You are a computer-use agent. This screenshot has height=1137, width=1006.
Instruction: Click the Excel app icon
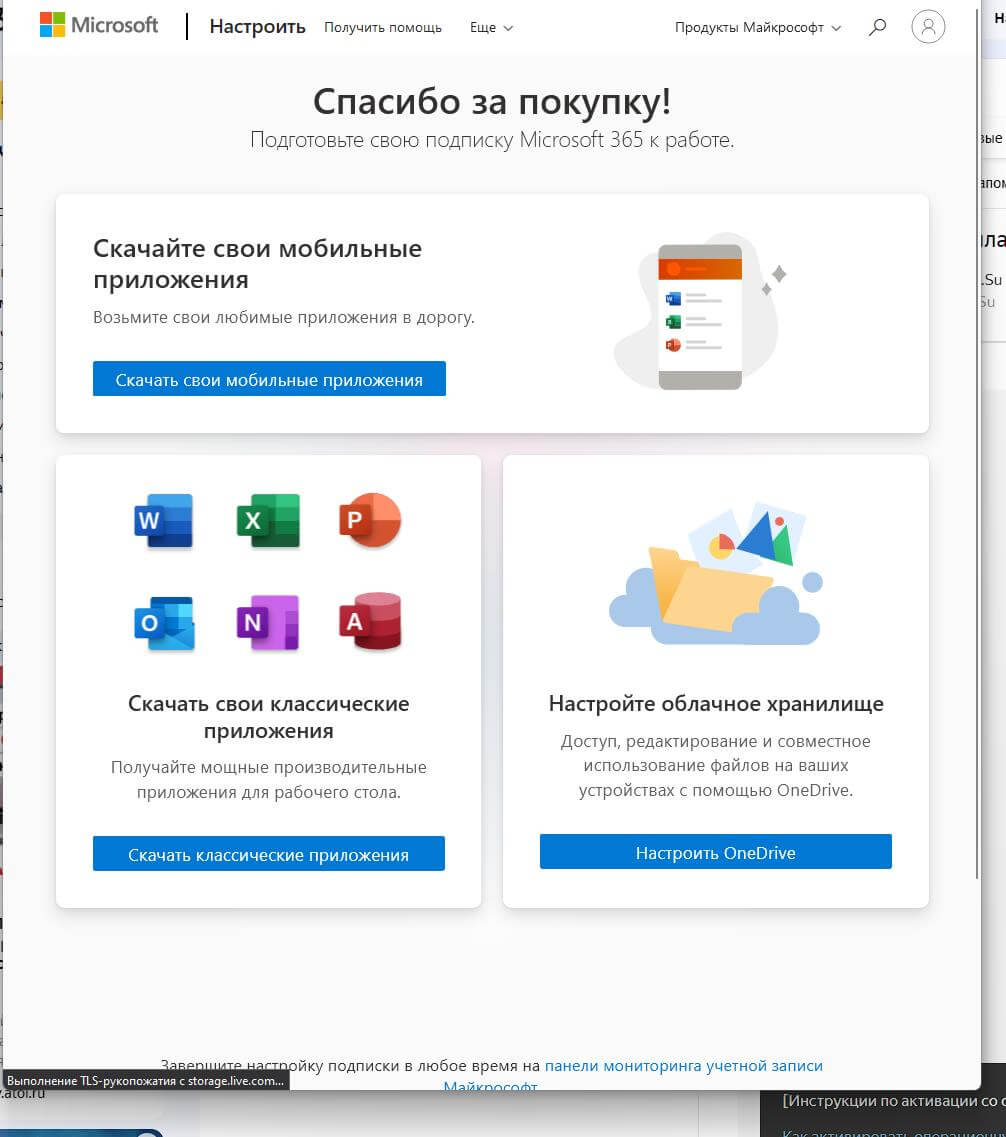tap(268, 521)
